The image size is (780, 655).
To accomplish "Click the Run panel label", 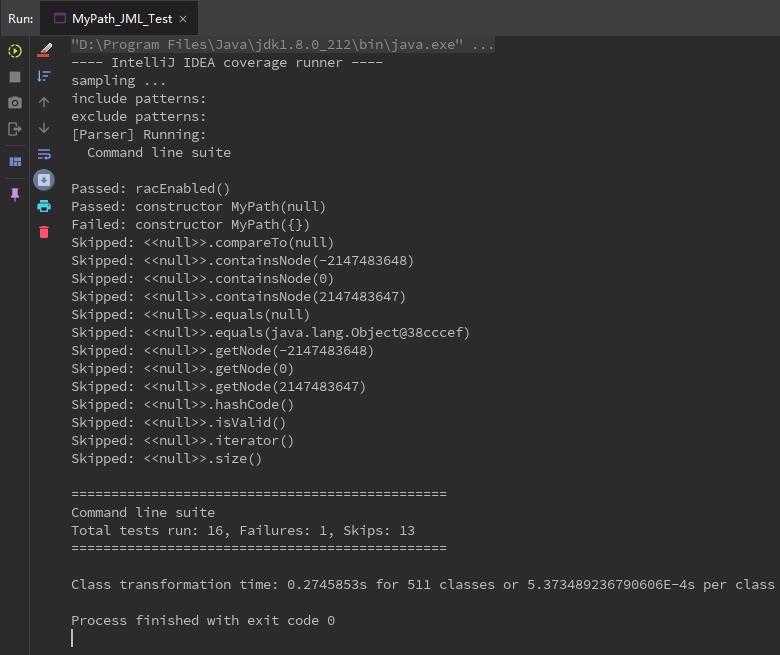I will 20,18.
